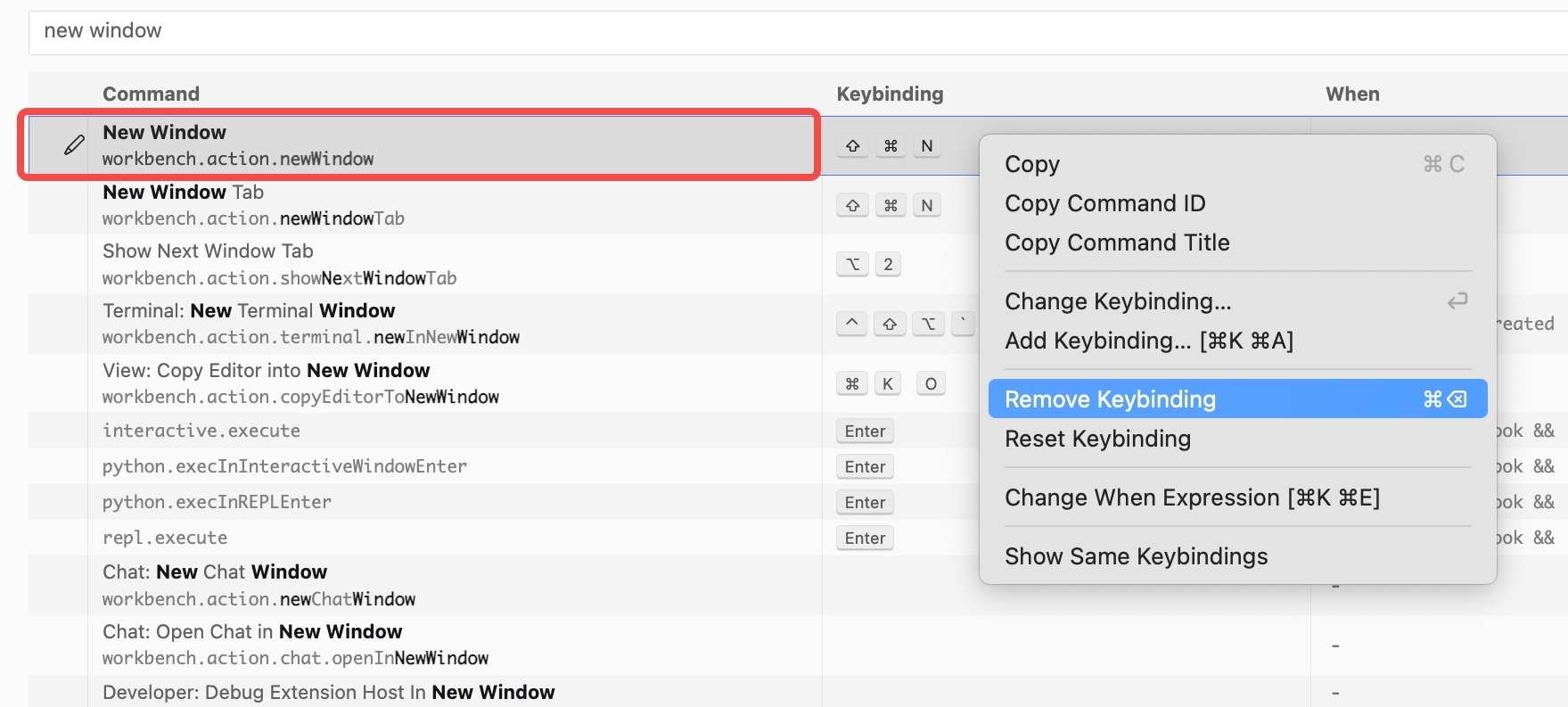
Task: Click Reset Keybinding in the menu
Action: click(1097, 439)
